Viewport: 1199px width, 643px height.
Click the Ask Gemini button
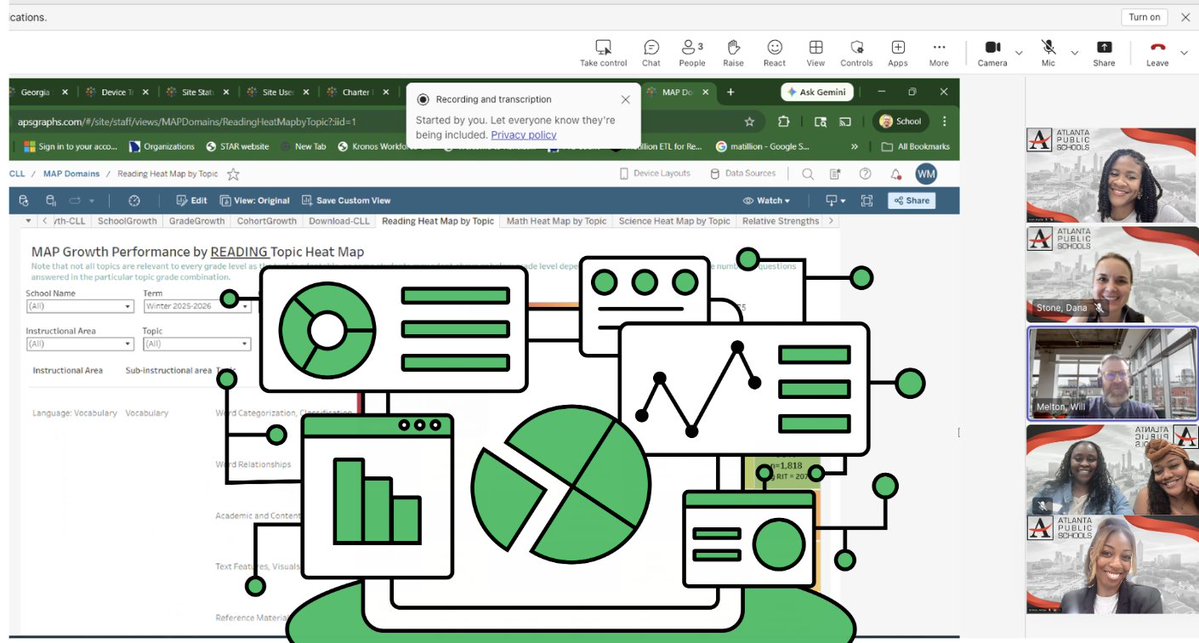(817, 92)
